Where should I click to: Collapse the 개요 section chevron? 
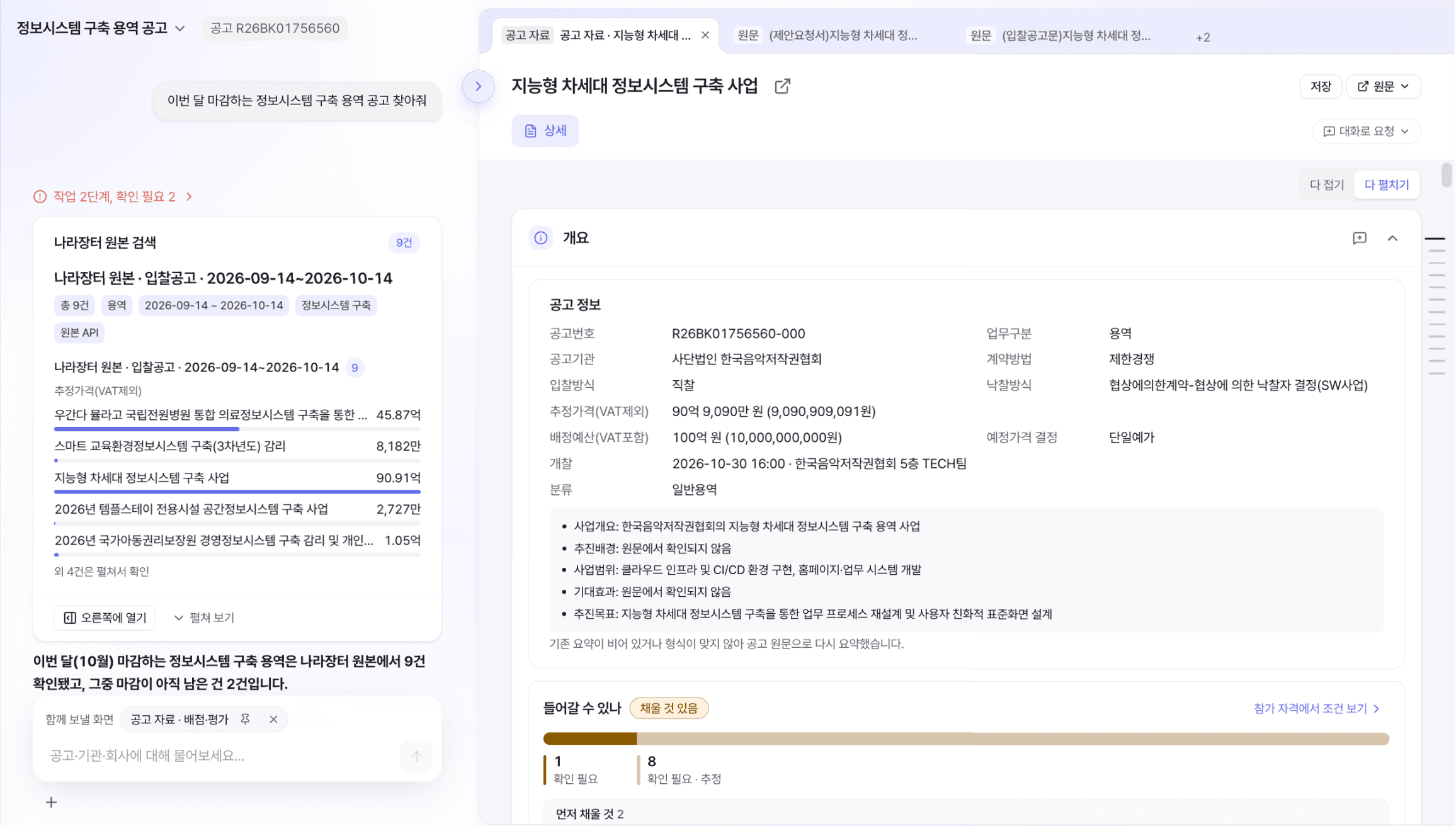1392,238
